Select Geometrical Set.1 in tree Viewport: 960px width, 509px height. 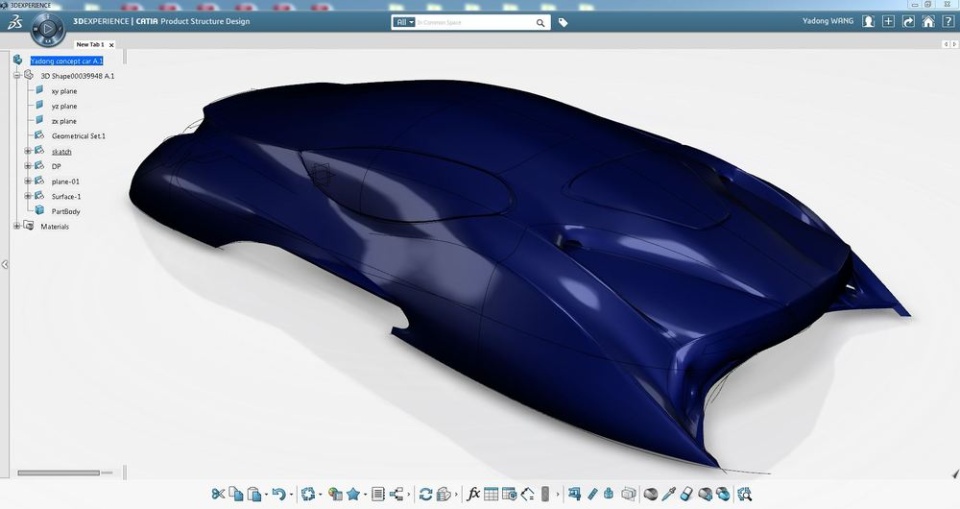[x=78, y=136]
